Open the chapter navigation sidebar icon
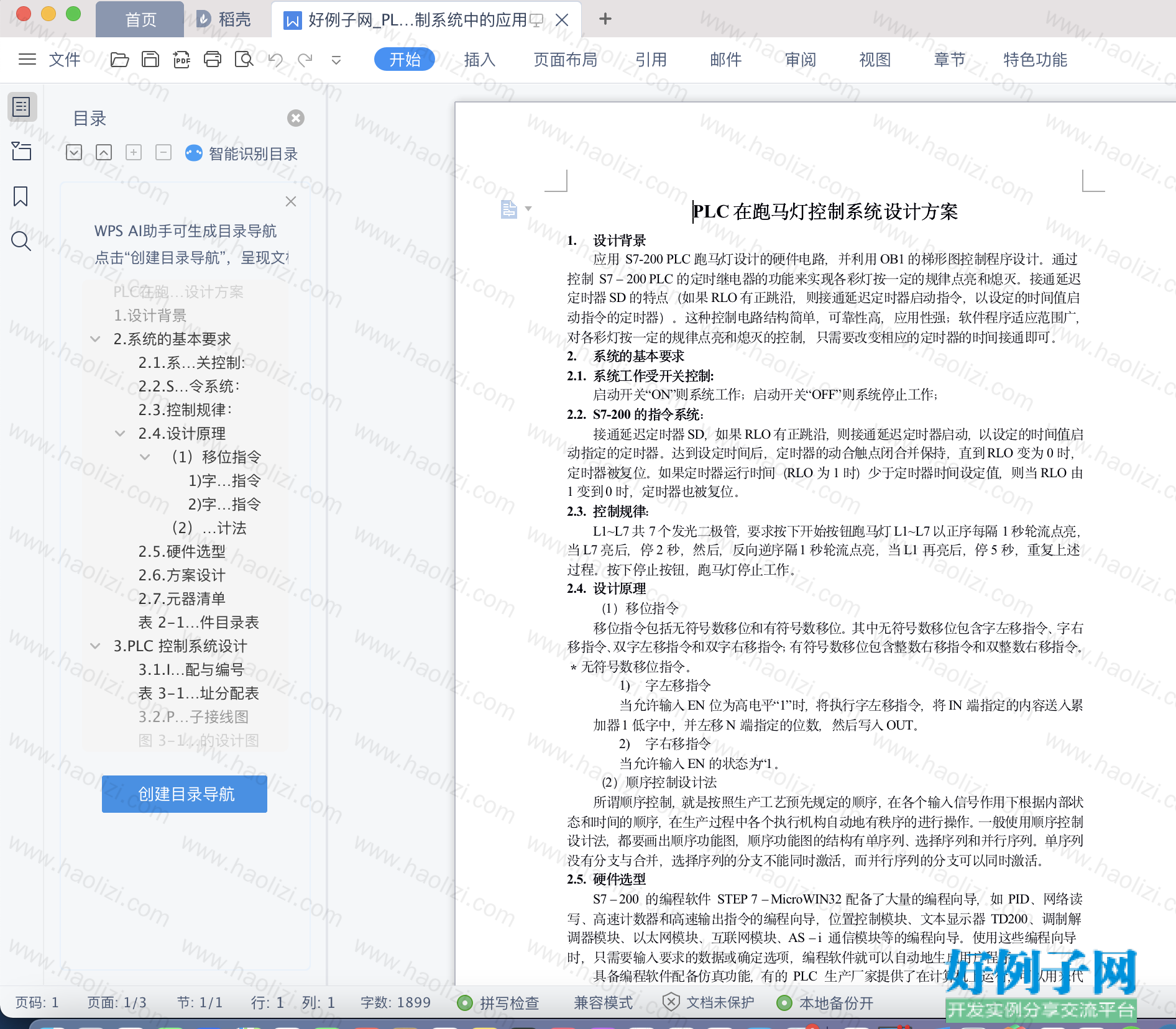1176x1029 pixels. coord(21,151)
